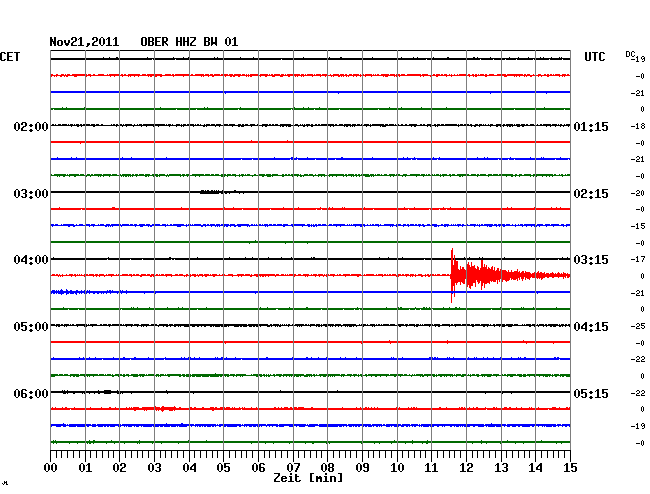Screen dimensions: 650x494
Task: Click the DC offset value -20
Action: 638,193
